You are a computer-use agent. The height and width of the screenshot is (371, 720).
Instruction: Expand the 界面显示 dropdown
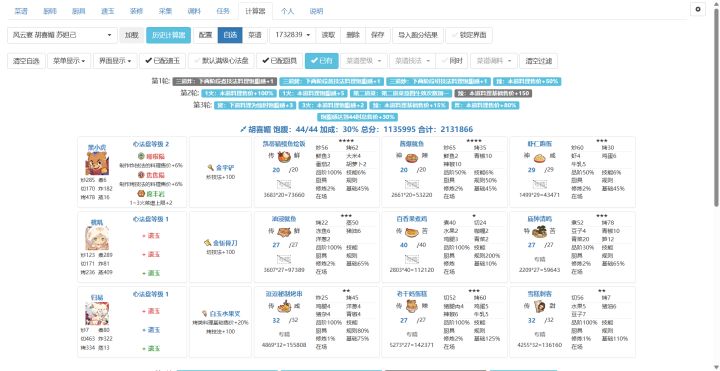pyautogui.click(x=115, y=61)
